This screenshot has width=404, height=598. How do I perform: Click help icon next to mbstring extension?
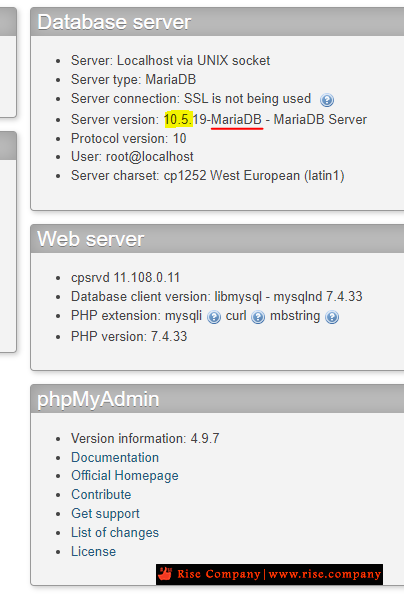point(332,317)
